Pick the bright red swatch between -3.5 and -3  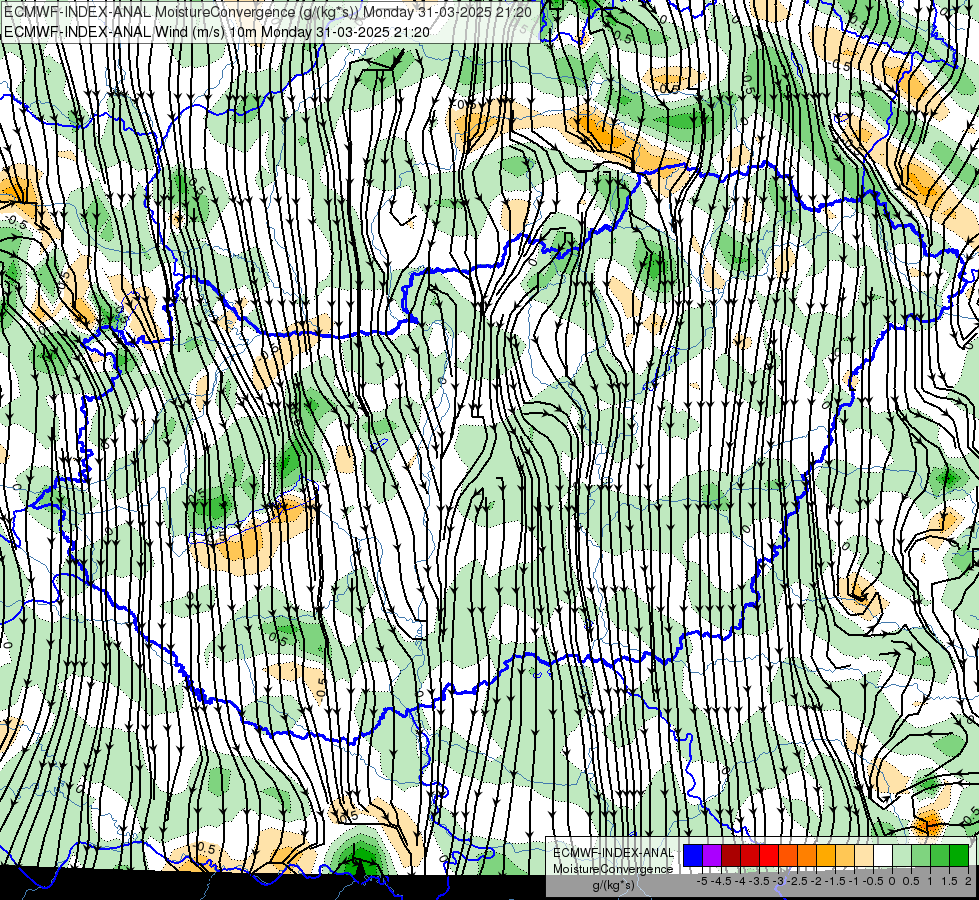(x=769, y=856)
